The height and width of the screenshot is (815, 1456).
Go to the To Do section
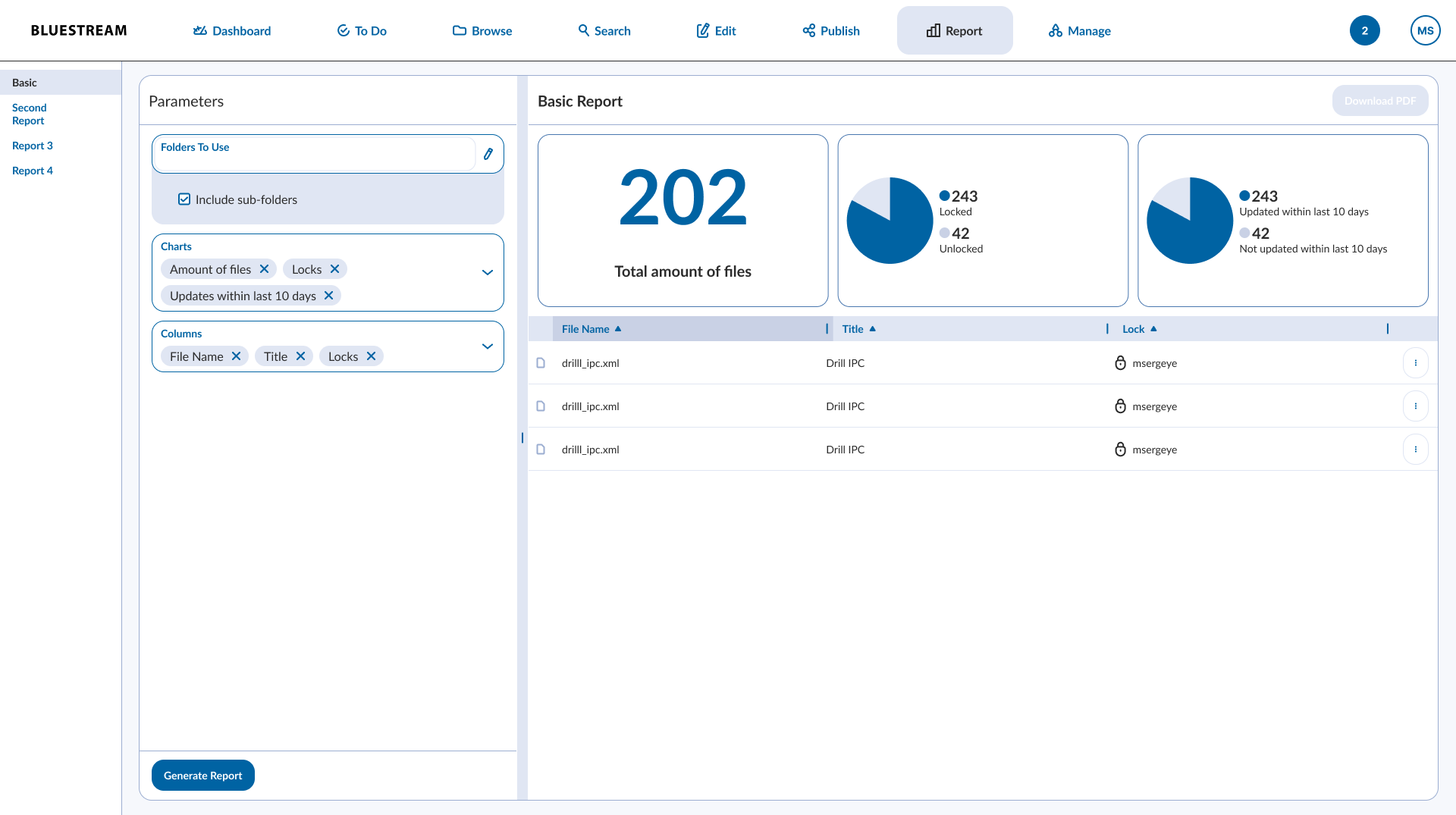[x=362, y=30]
